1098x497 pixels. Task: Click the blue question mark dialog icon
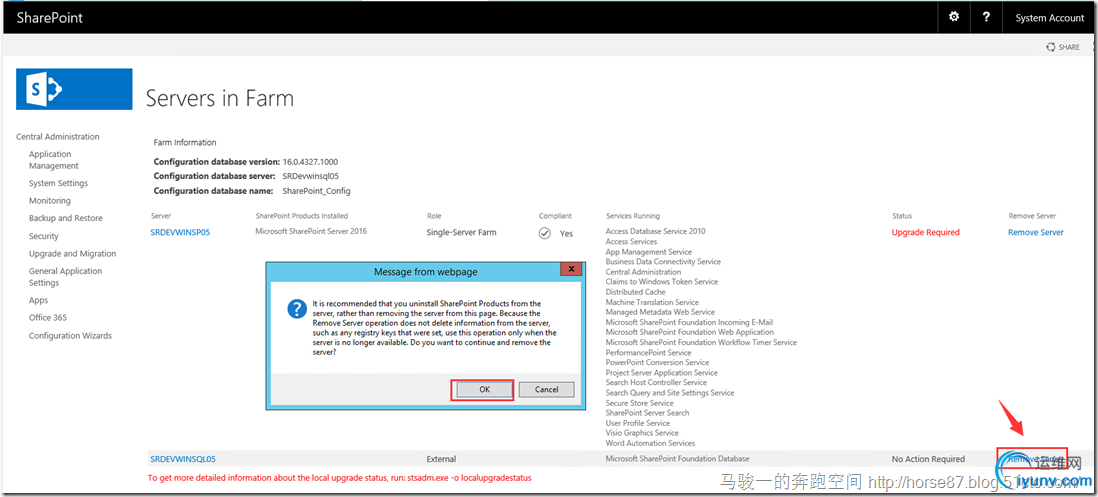(x=298, y=309)
